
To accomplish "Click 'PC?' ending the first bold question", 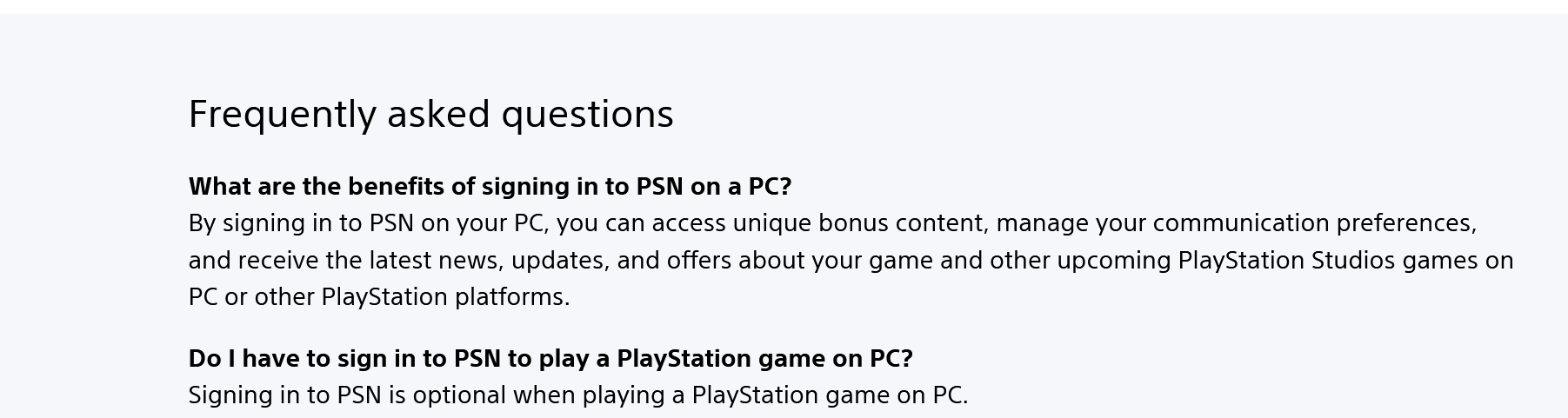I will [x=770, y=187].
